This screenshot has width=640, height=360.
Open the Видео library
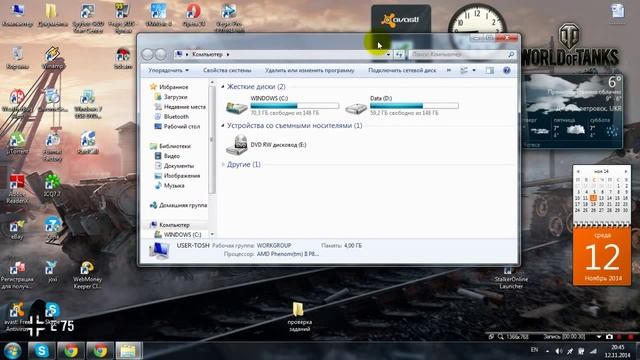click(x=171, y=156)
